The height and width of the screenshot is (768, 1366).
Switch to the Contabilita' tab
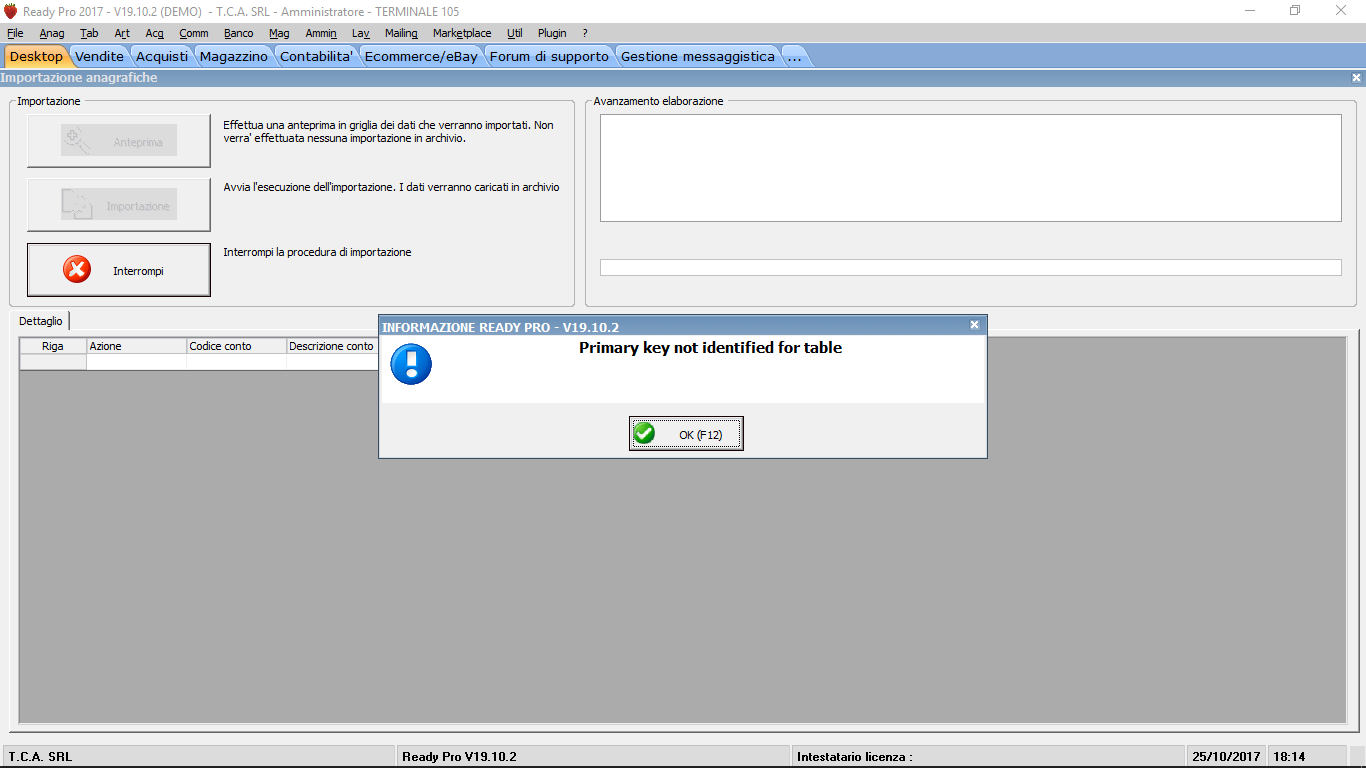pos(317,56)
